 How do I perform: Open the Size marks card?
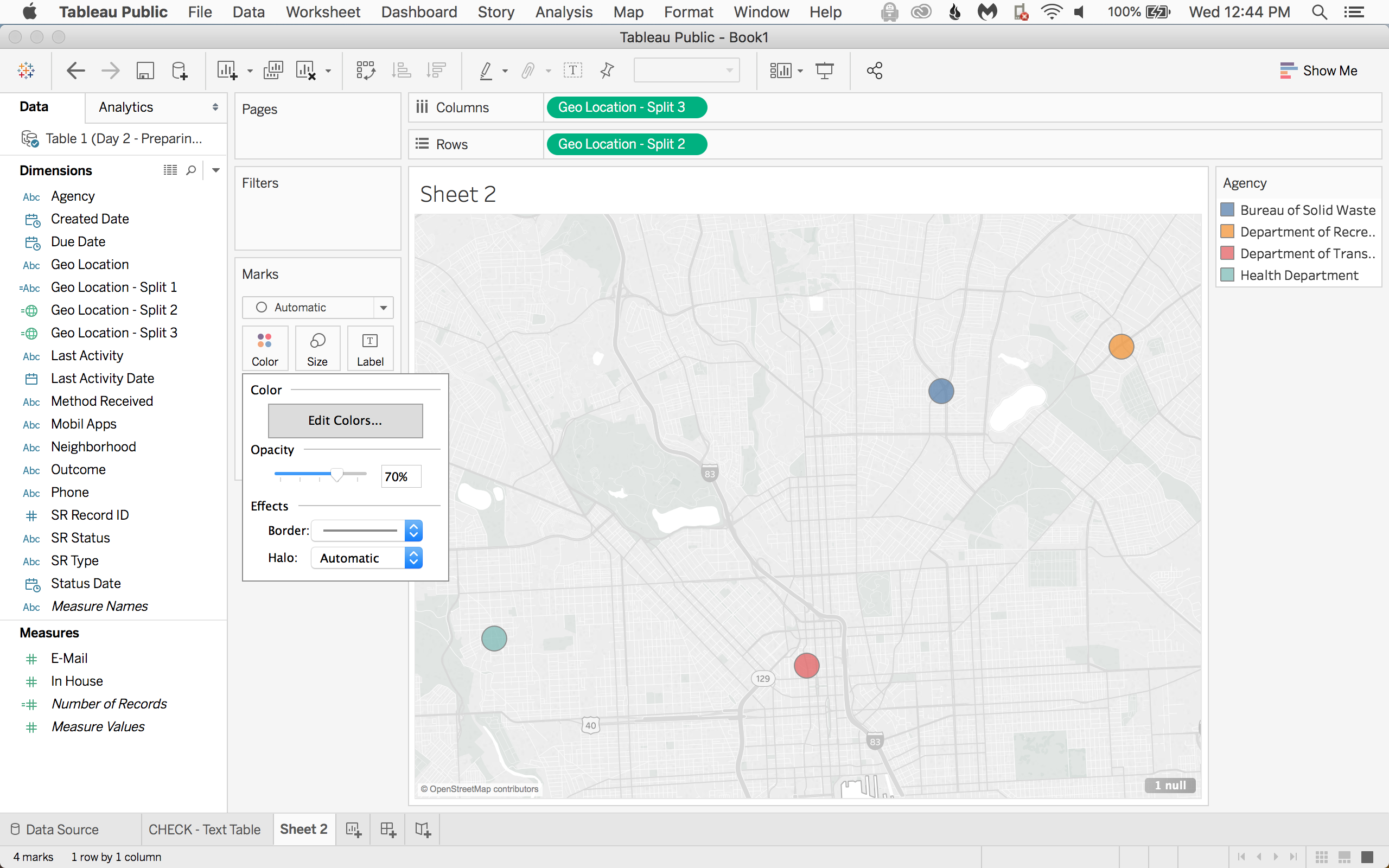317,348
